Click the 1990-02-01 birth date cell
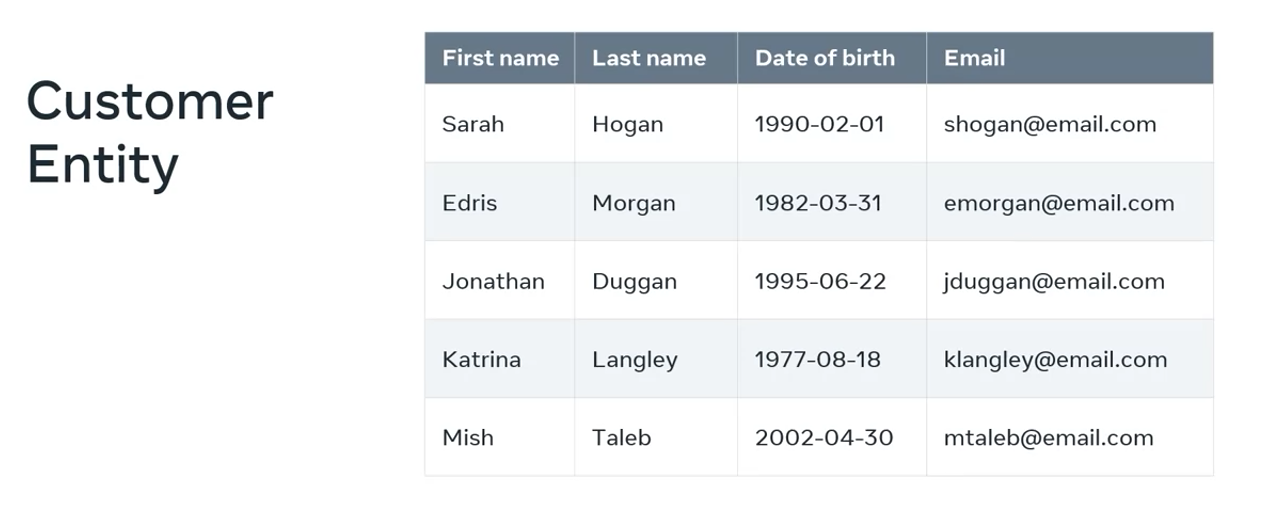 (819, 124)
